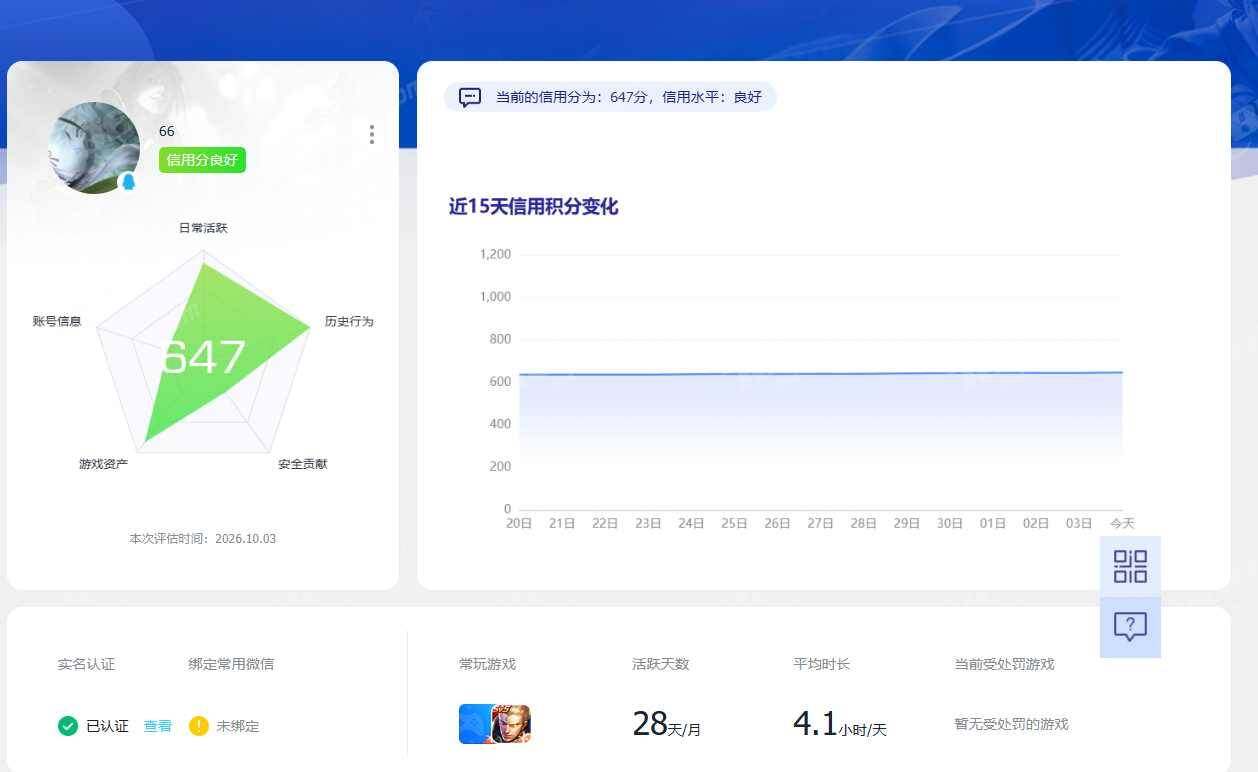
Task: Click the 已认证 status text
Action: tap(107, 726)
